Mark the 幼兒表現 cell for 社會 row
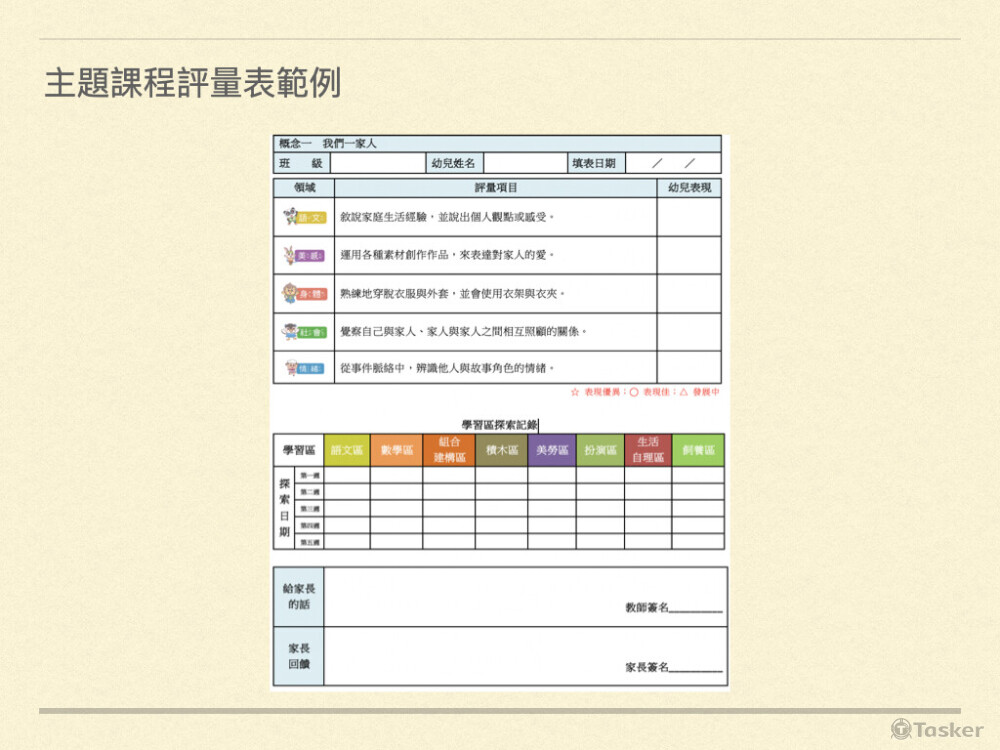Screen dimensions: 1000x750 [x=688, y=332]
